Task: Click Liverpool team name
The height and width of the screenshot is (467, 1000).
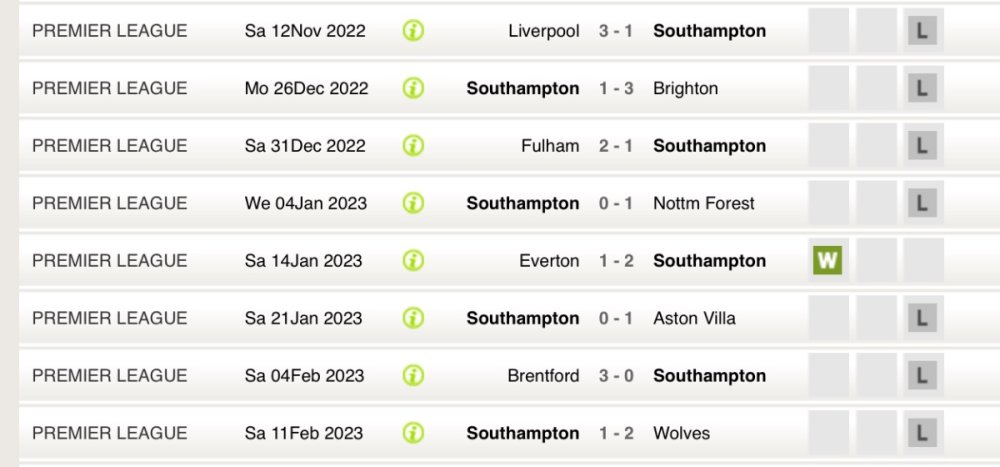Action: [543, 31]
